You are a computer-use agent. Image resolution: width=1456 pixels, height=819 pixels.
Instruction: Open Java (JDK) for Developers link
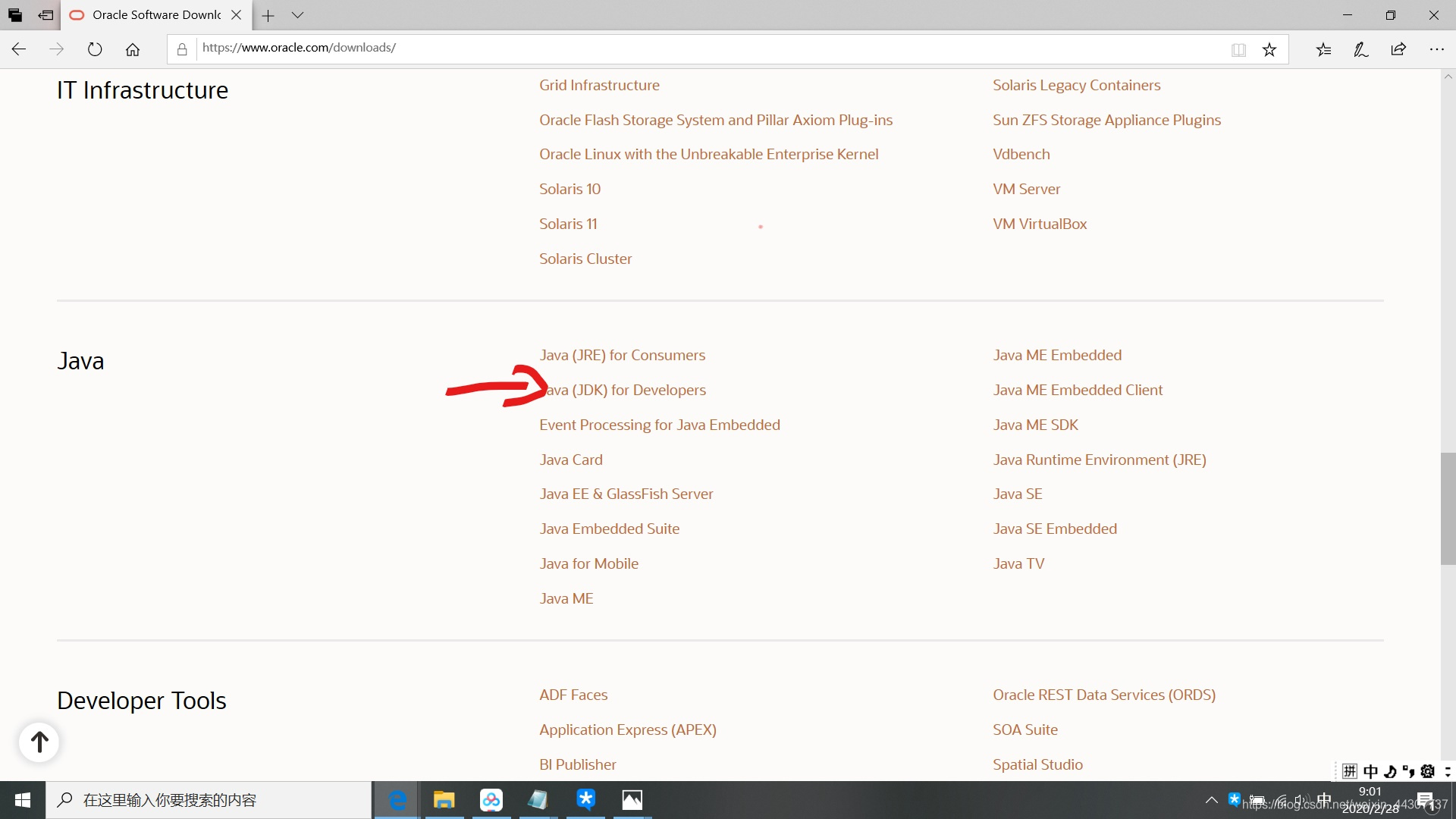(623, 389)
